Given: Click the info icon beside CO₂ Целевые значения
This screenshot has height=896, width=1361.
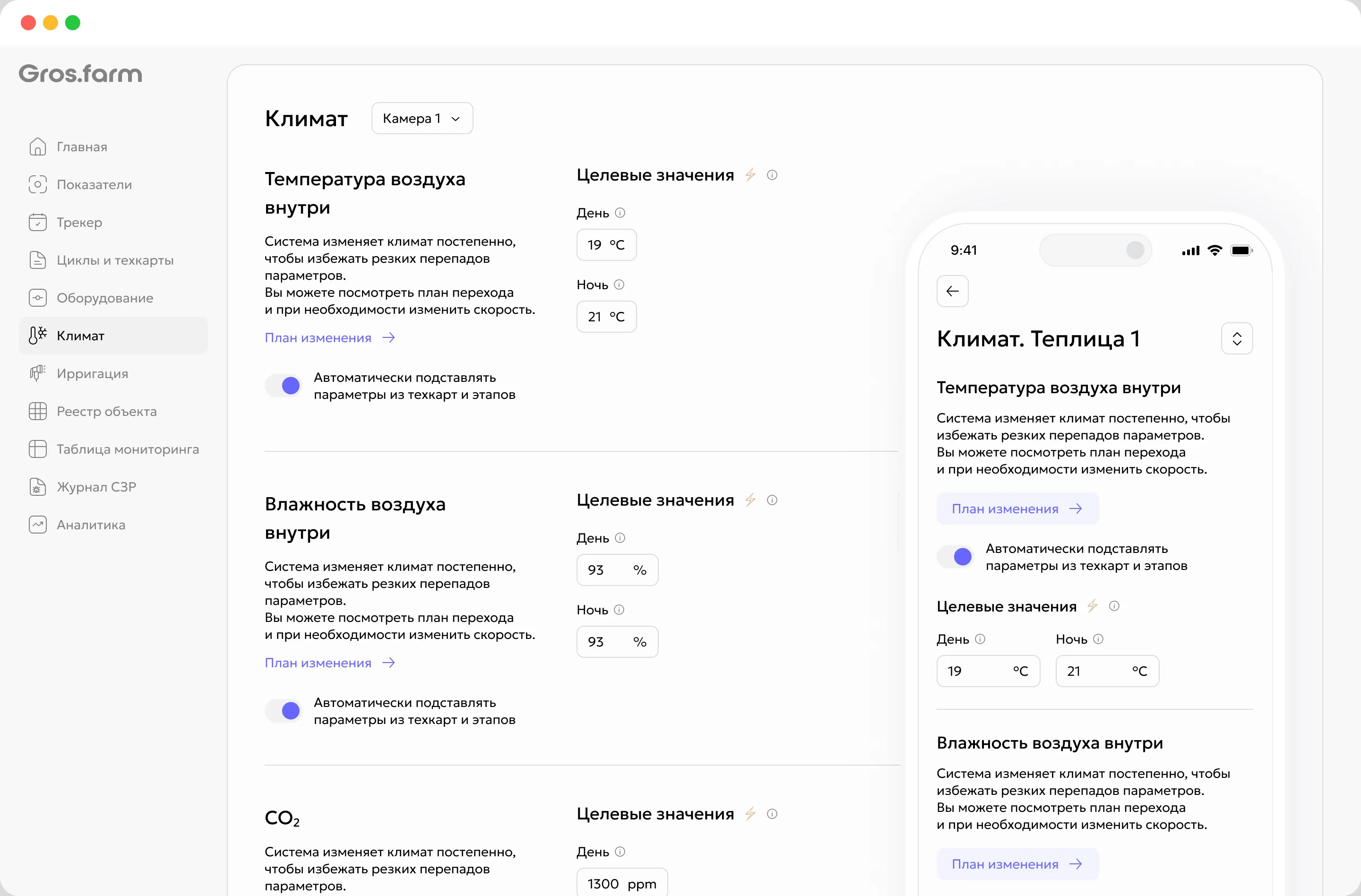Looking at the screenshot, I should click(772, 814).
